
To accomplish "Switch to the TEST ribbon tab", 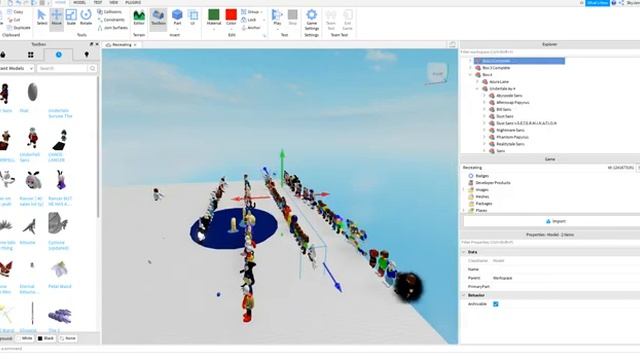I will 98,2.
